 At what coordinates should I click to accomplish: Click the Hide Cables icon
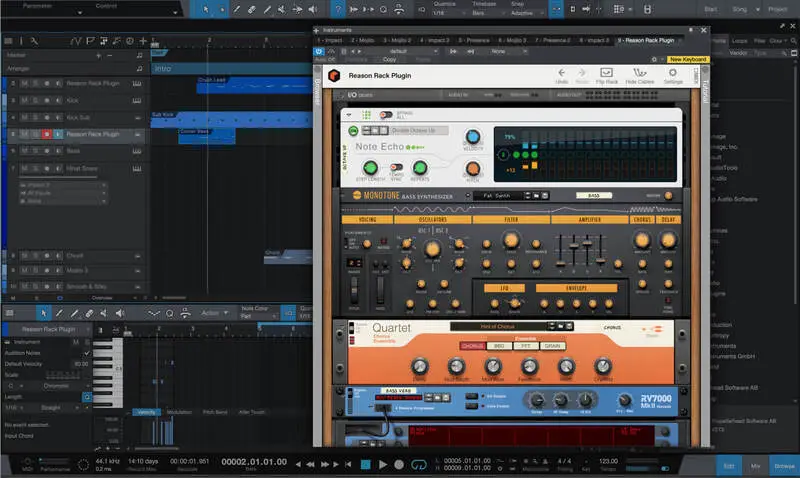click(x=640, y=73)
